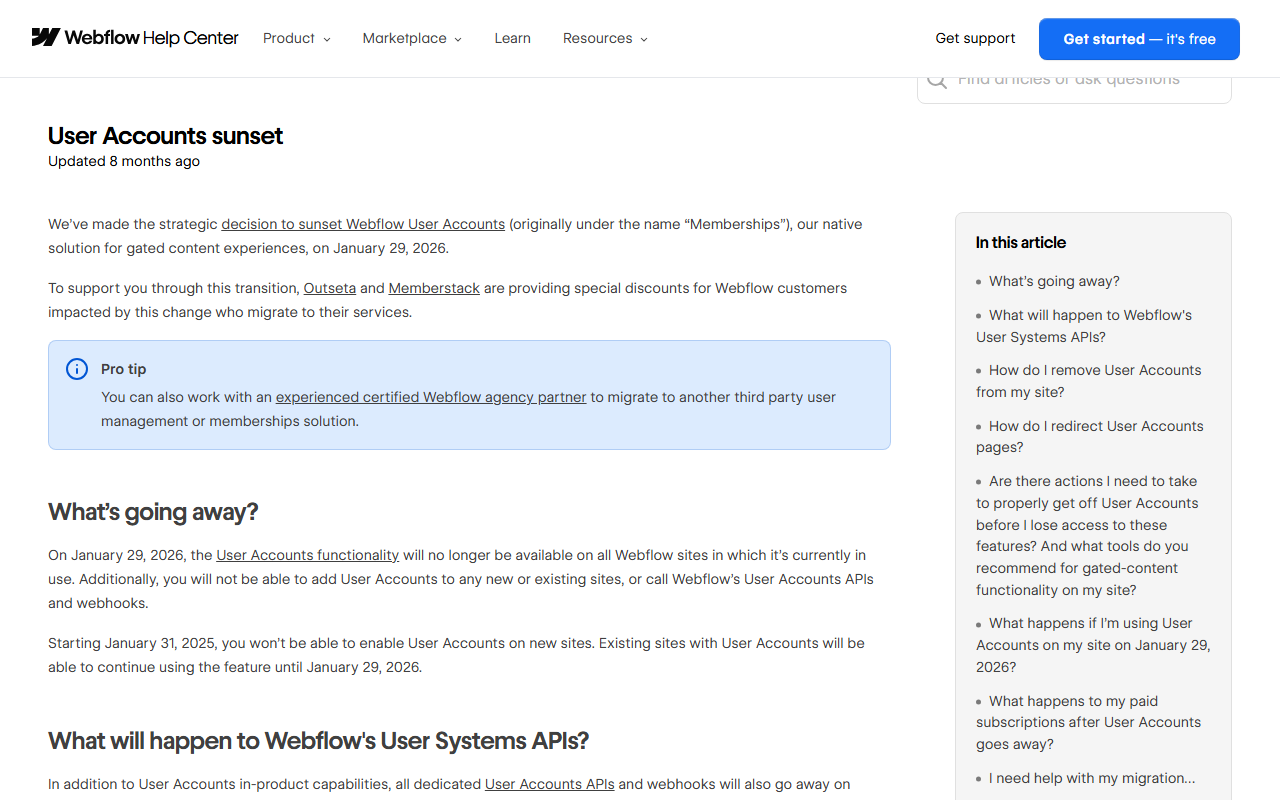
Task: Open the Memberstack link
Action: tap(434, 288)
